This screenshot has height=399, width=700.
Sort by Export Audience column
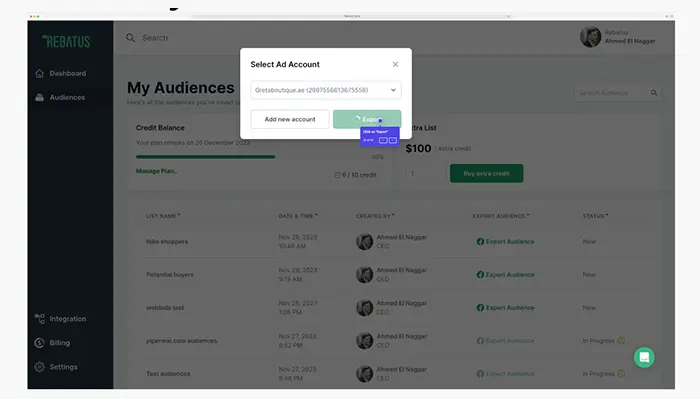tap(501, 216)
